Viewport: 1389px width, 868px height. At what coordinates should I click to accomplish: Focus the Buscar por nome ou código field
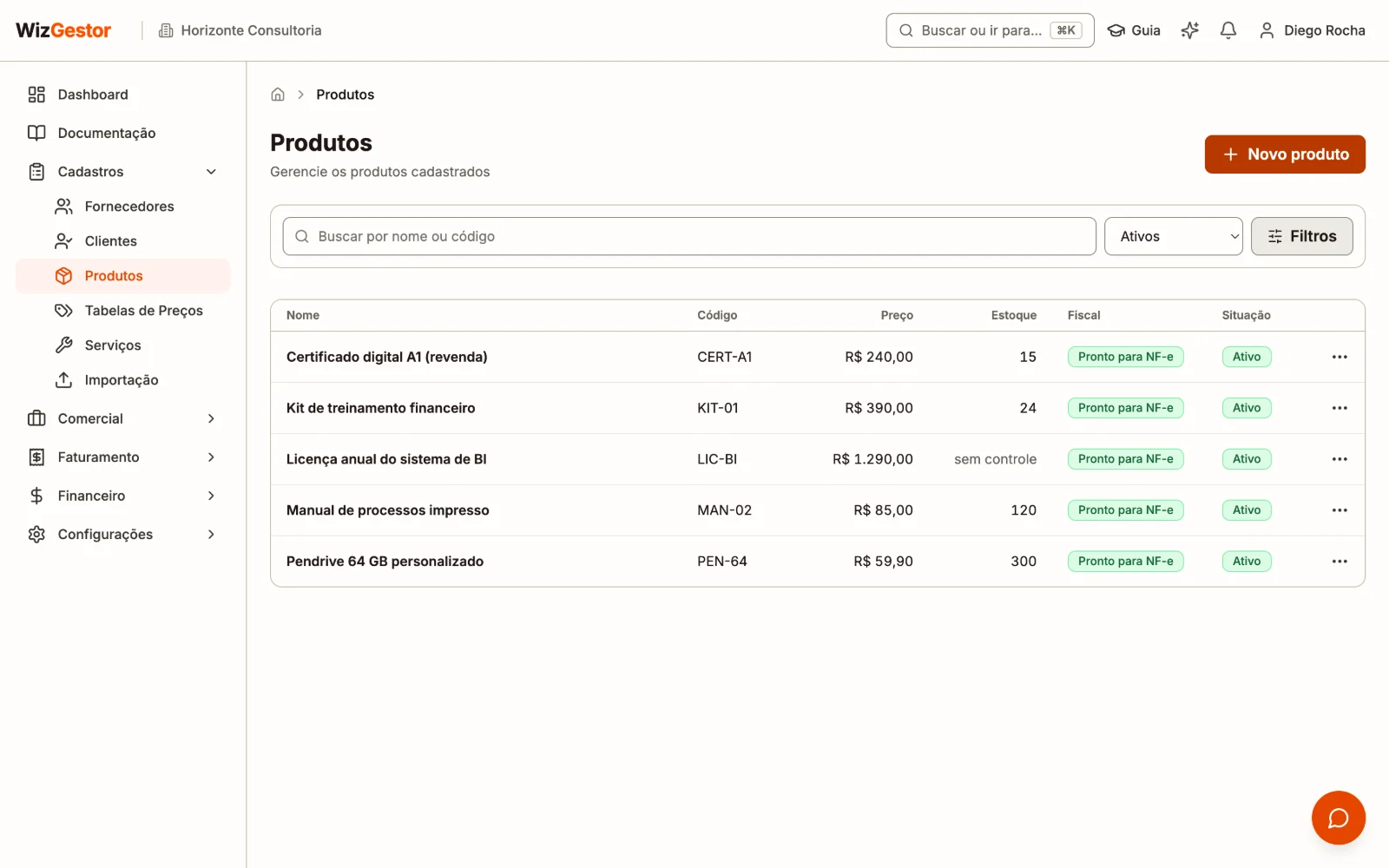(689, 236)
